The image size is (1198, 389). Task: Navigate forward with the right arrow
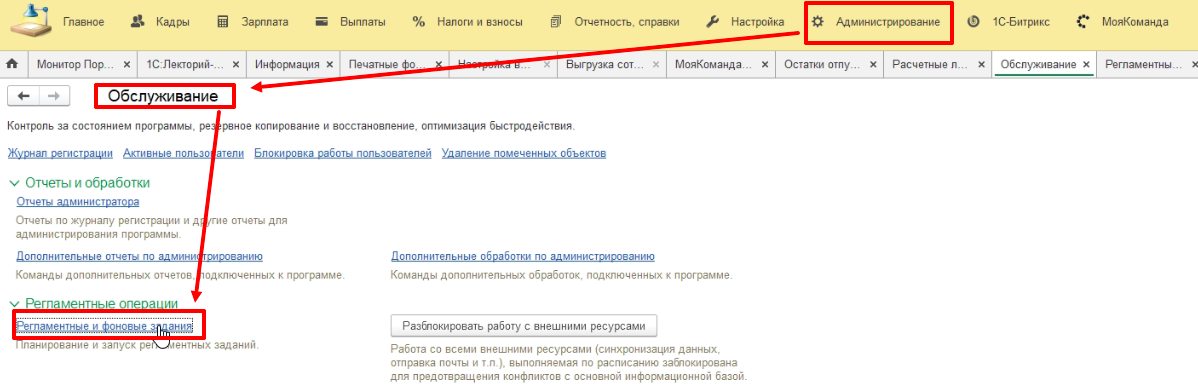pos(53,96)
